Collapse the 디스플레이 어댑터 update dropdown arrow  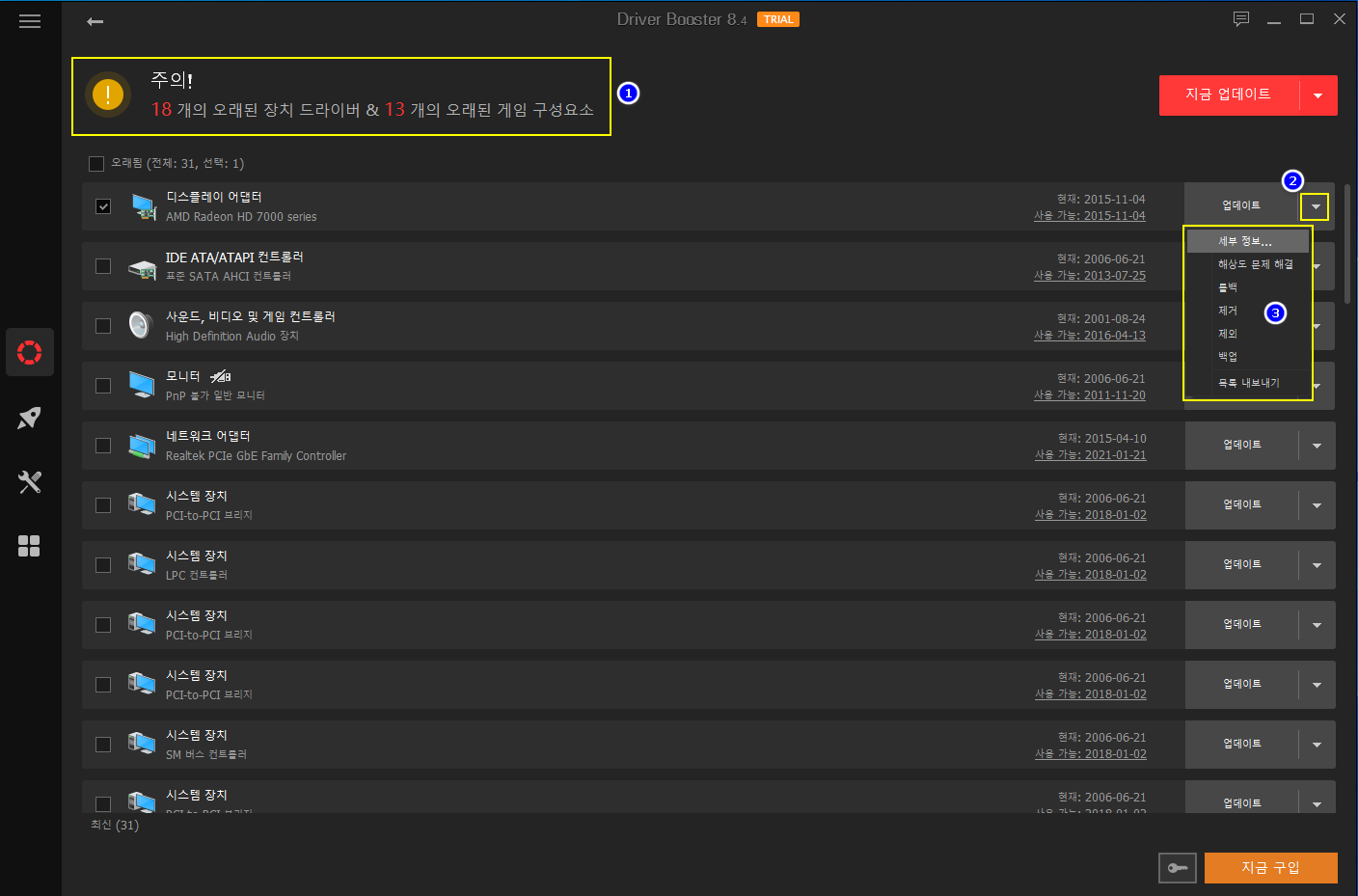1316,206
